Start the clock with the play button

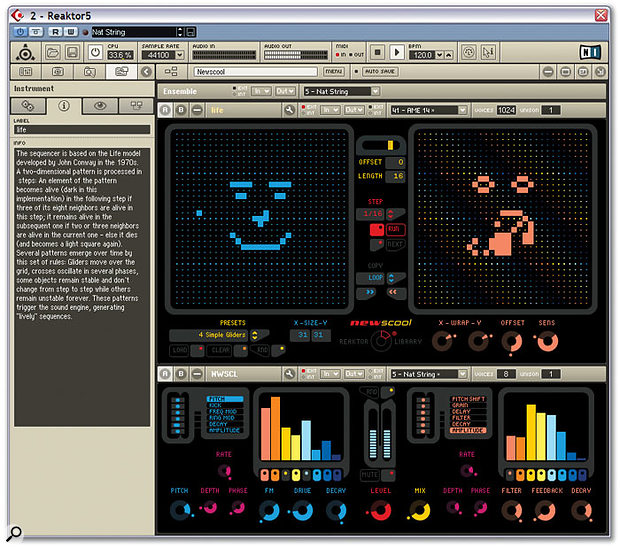397,52
